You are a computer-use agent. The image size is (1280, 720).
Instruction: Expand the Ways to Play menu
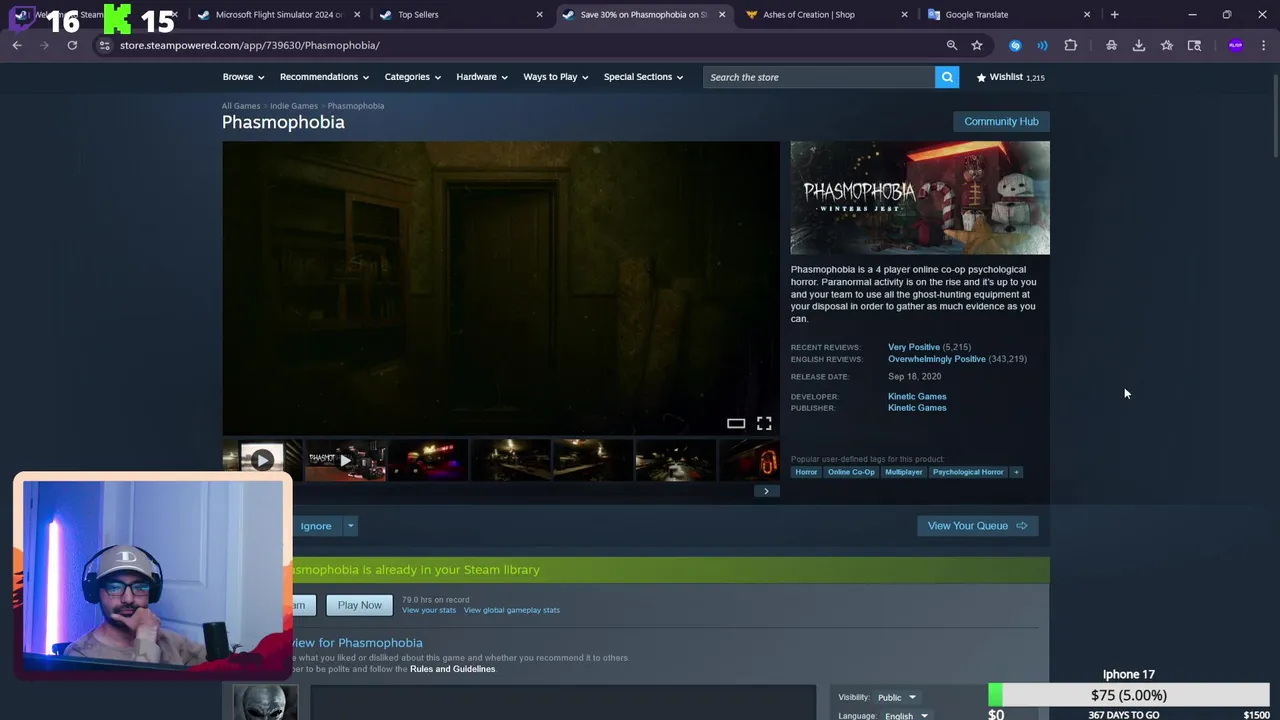click(x=556, y=77)
